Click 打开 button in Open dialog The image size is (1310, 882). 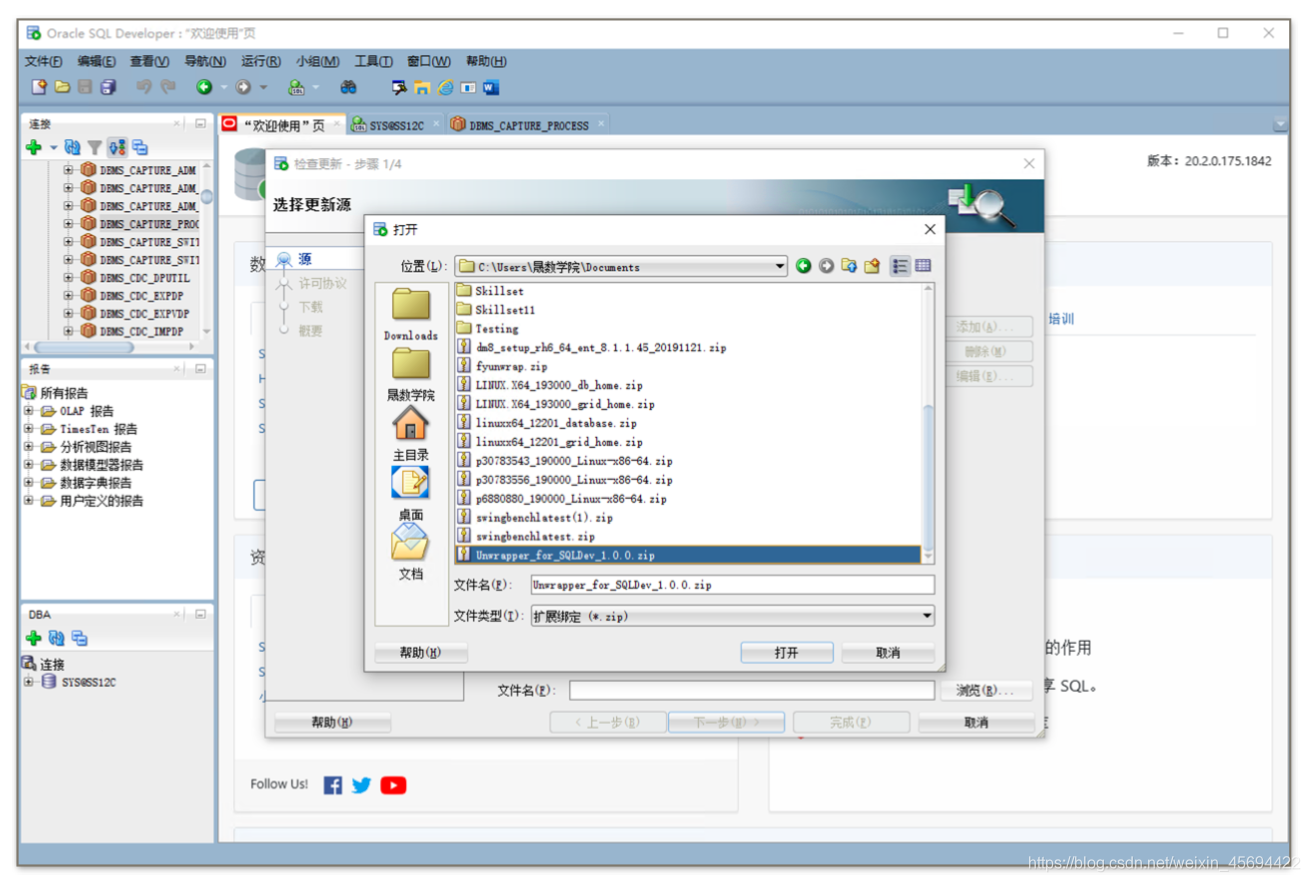[787, 653]
